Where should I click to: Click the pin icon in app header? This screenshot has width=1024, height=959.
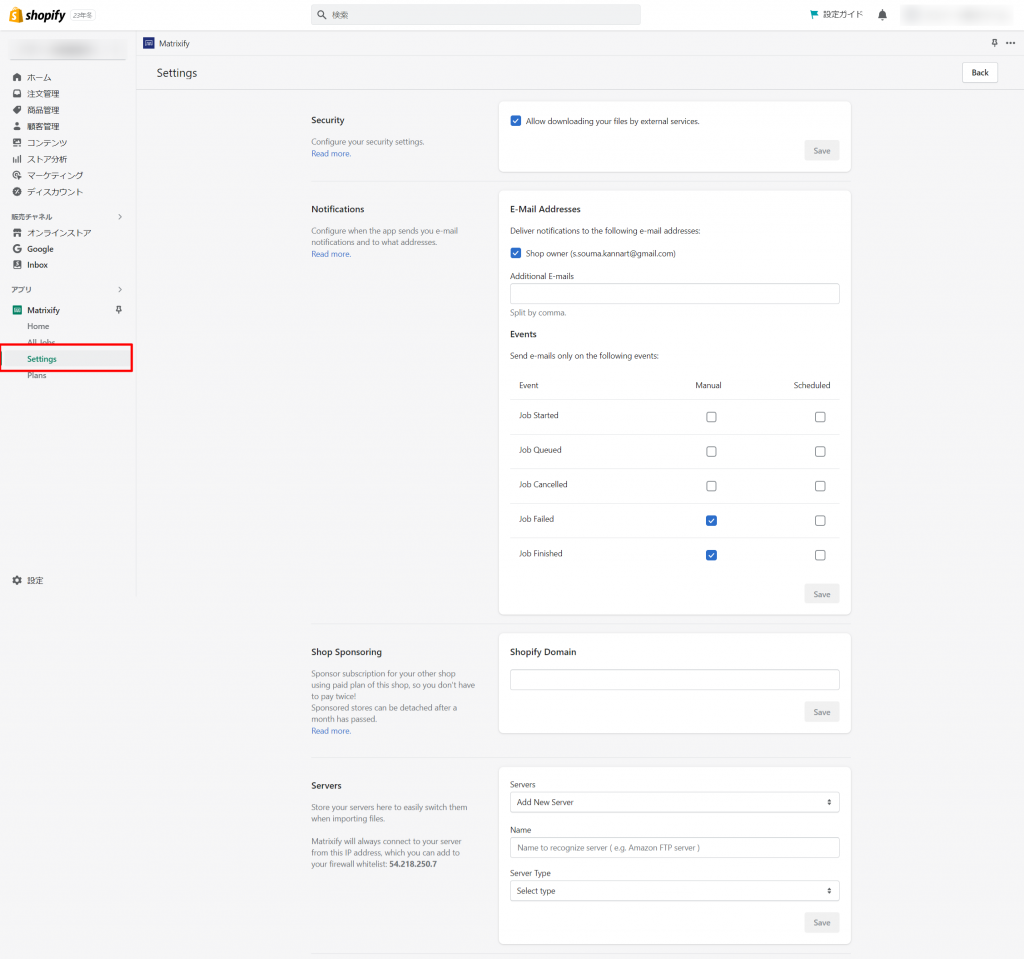pos(994,43)
